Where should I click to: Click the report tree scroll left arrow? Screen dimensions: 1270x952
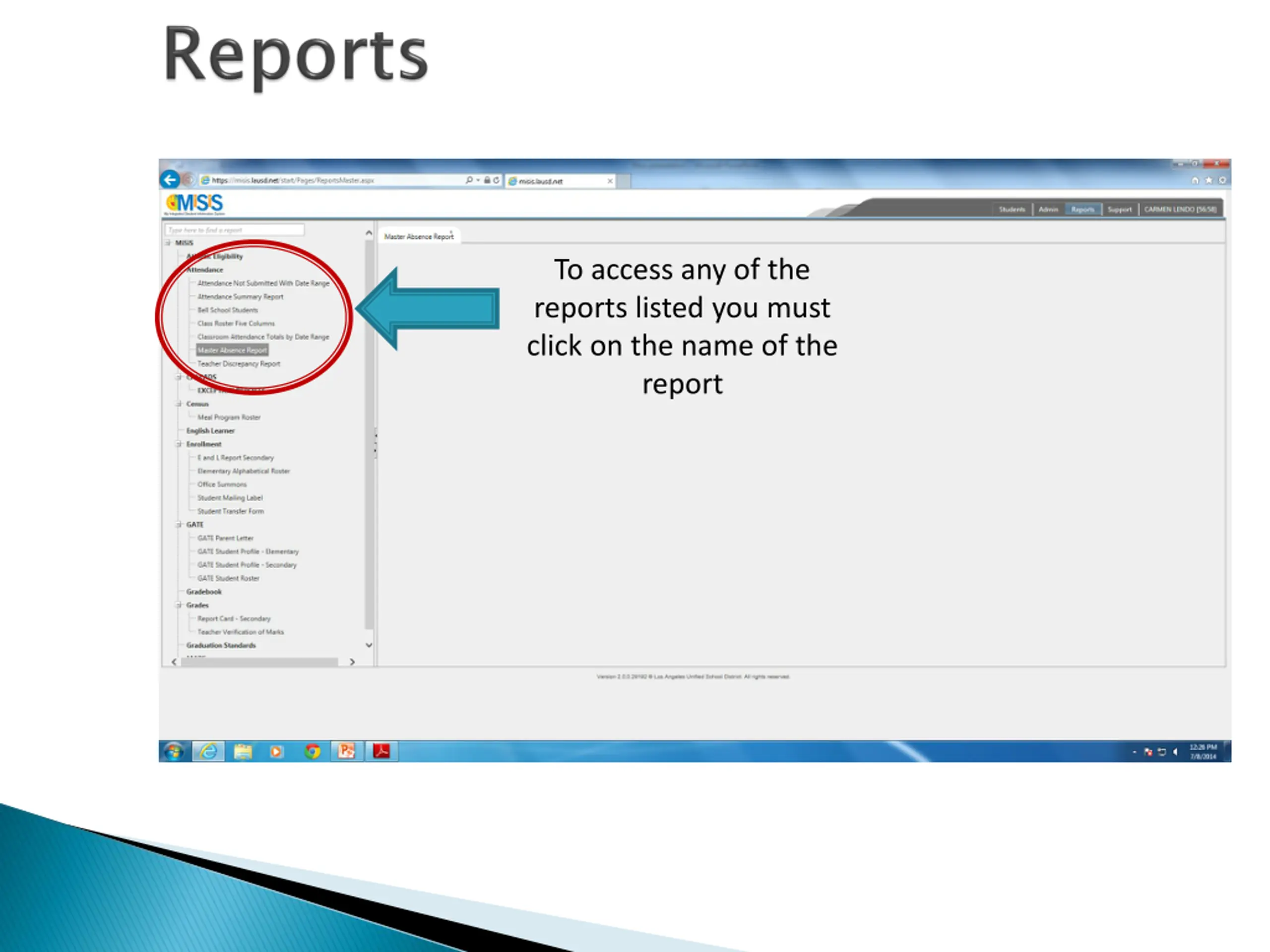[x=174, y=662]
